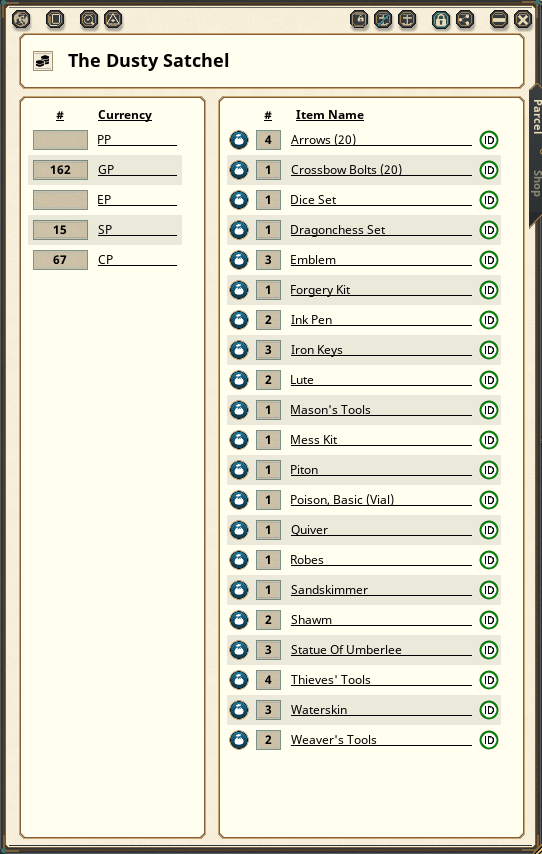This screenshot has width=542, height=854.
Task: Toggle identification status of Sandskimmer
Action: point(489,589)
